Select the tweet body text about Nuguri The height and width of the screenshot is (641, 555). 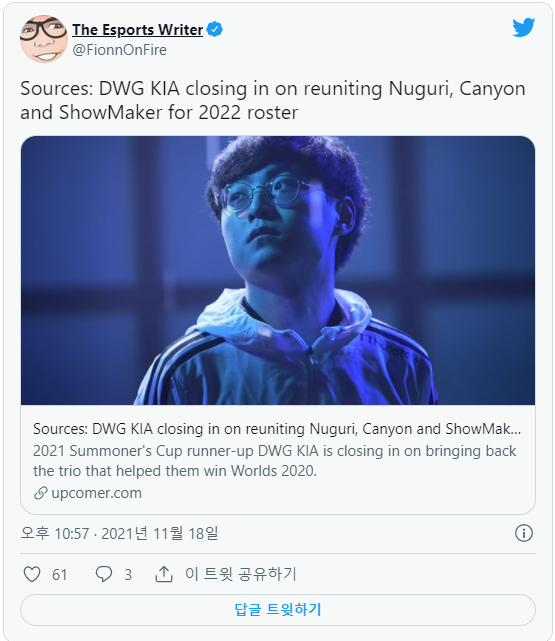pos(273,101)
